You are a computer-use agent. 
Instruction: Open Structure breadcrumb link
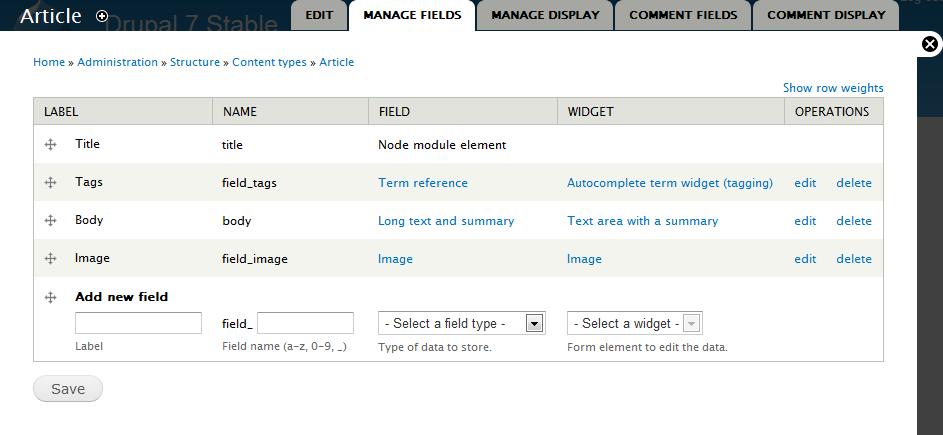[195, 62]
